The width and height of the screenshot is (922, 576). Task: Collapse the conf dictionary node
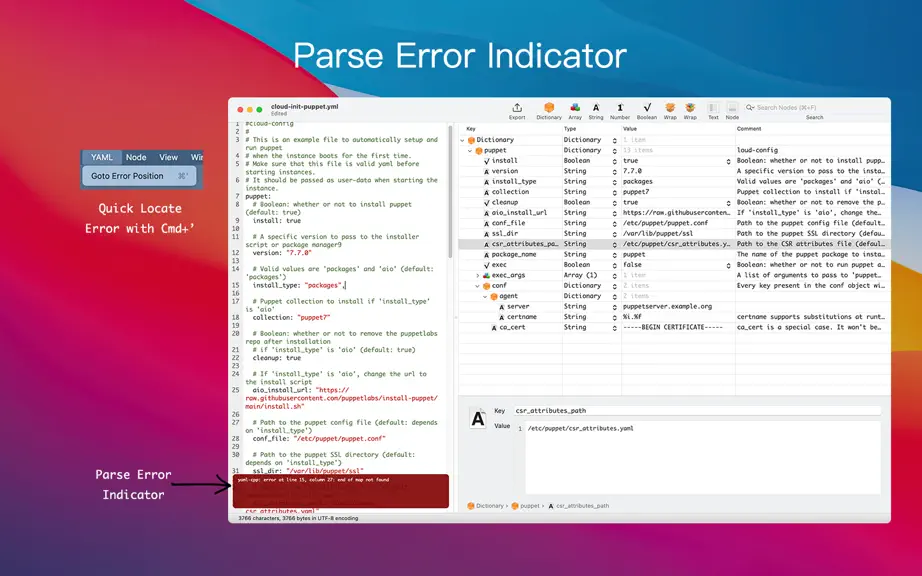click(477, 286)
